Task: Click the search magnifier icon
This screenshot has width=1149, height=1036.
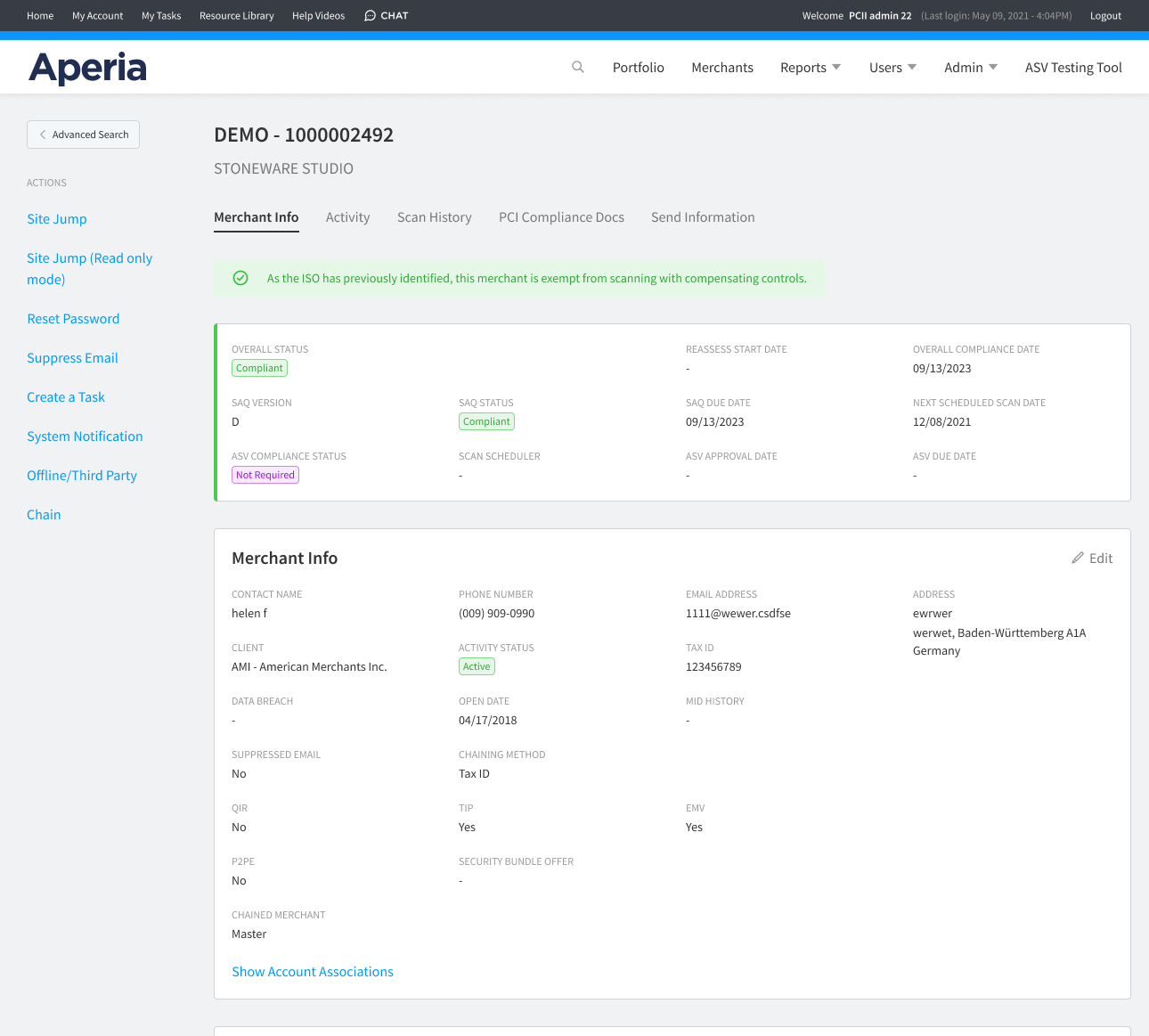Action: click(x=578, y=67)
